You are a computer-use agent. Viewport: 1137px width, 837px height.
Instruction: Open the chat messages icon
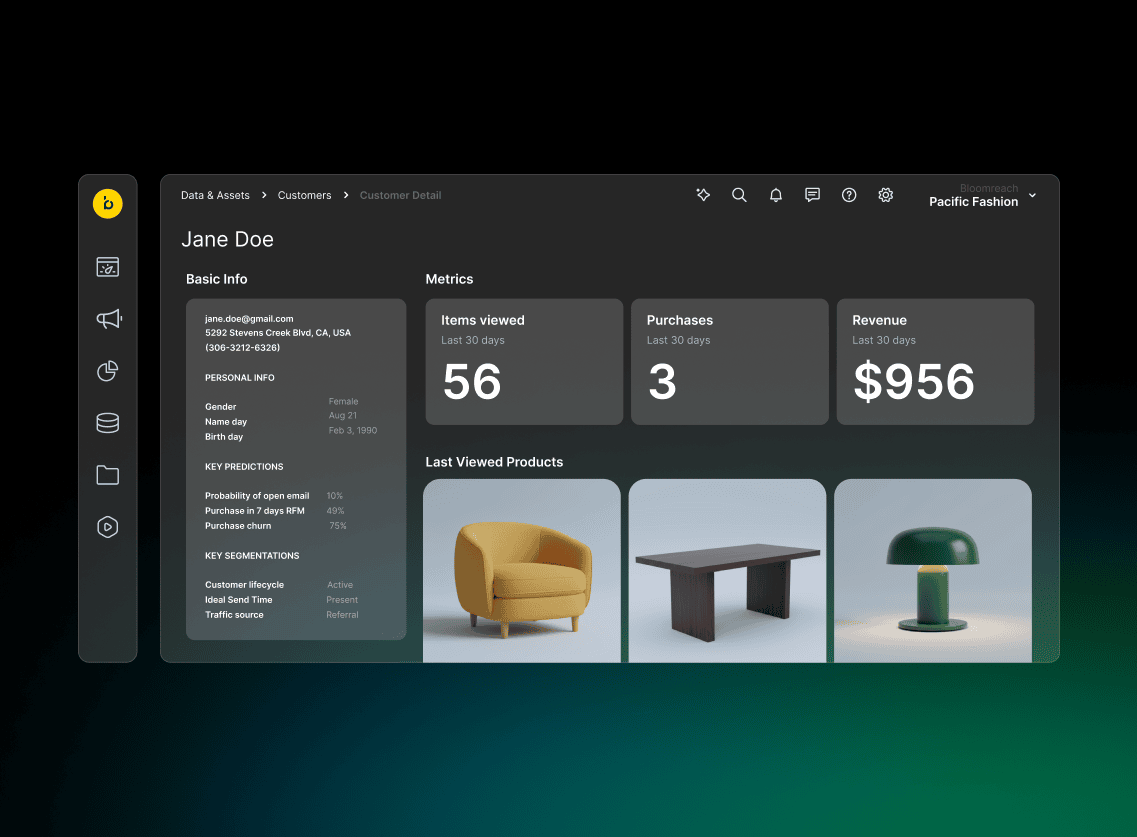[812, 195]
